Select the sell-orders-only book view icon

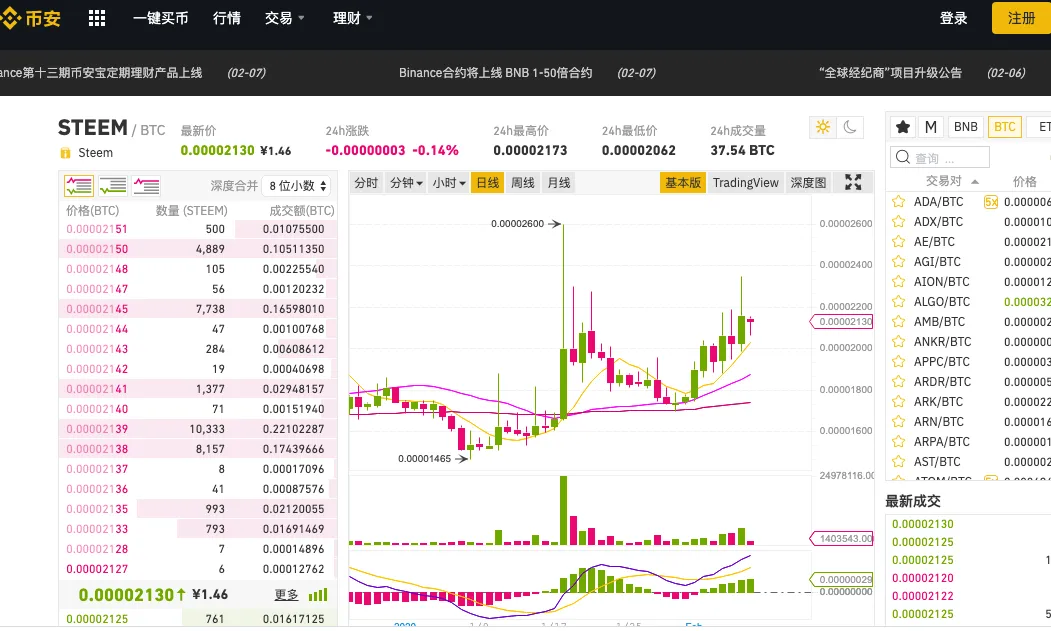pyautogui.click(x=146, y=186)
